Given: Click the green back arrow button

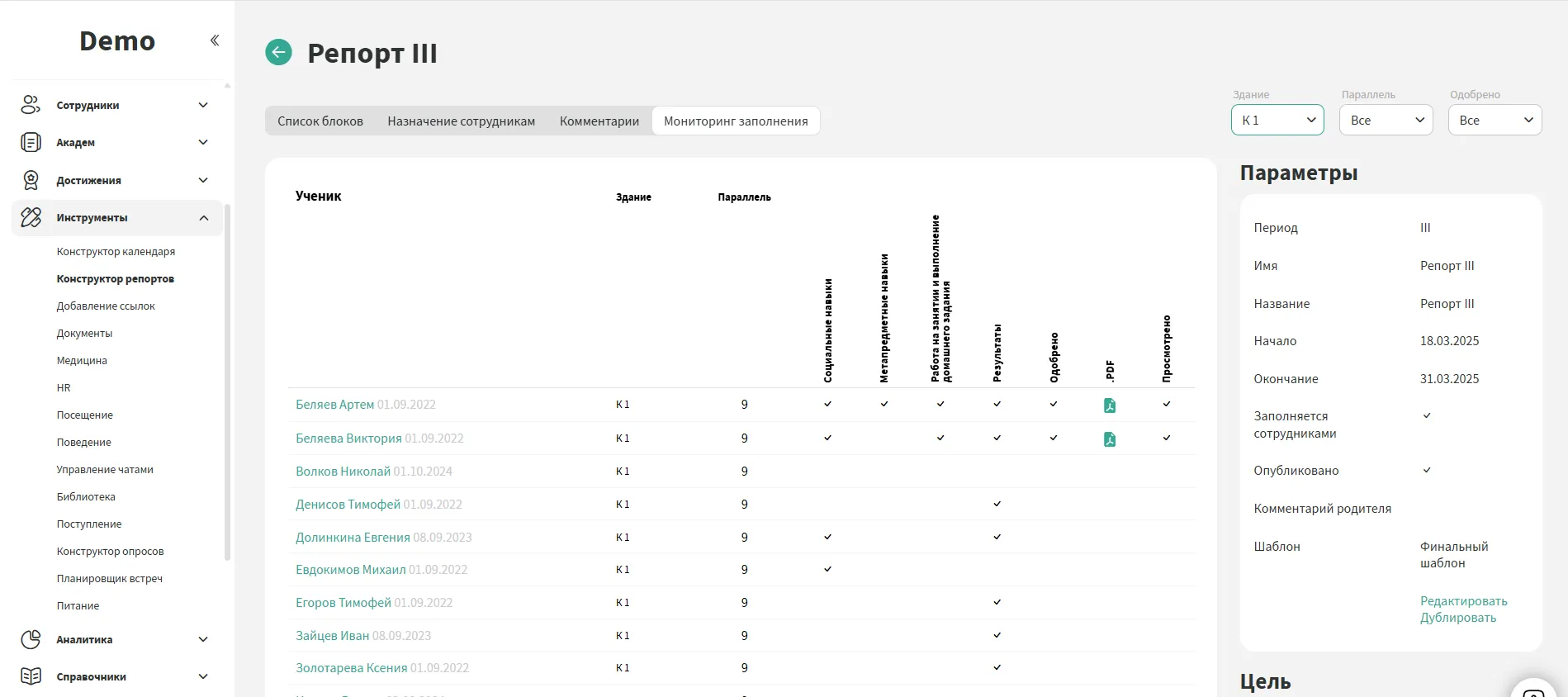Looking at the screenshot, I should pyautogui.click(x=278, y=52).
